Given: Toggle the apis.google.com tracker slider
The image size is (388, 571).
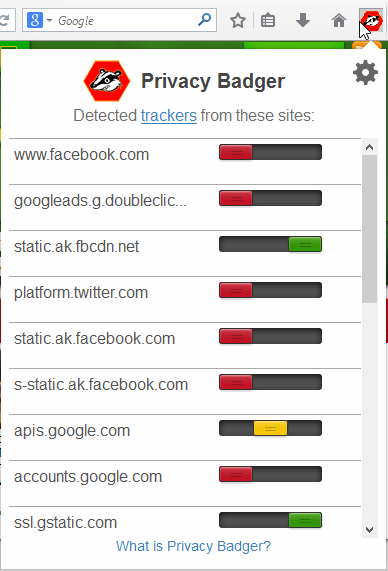Looking at the screenshot, I should pos(270,428).
